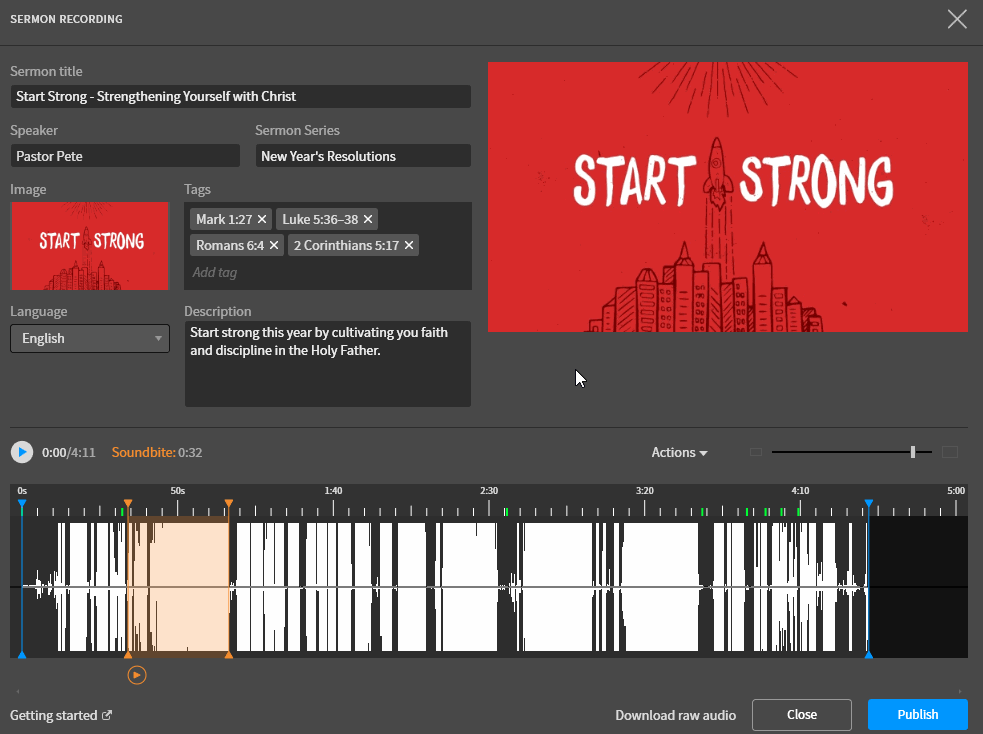Click the 2:30 timeline ruler mark
The width and height of the screenshot is (983, 734).
click(489, 491)
